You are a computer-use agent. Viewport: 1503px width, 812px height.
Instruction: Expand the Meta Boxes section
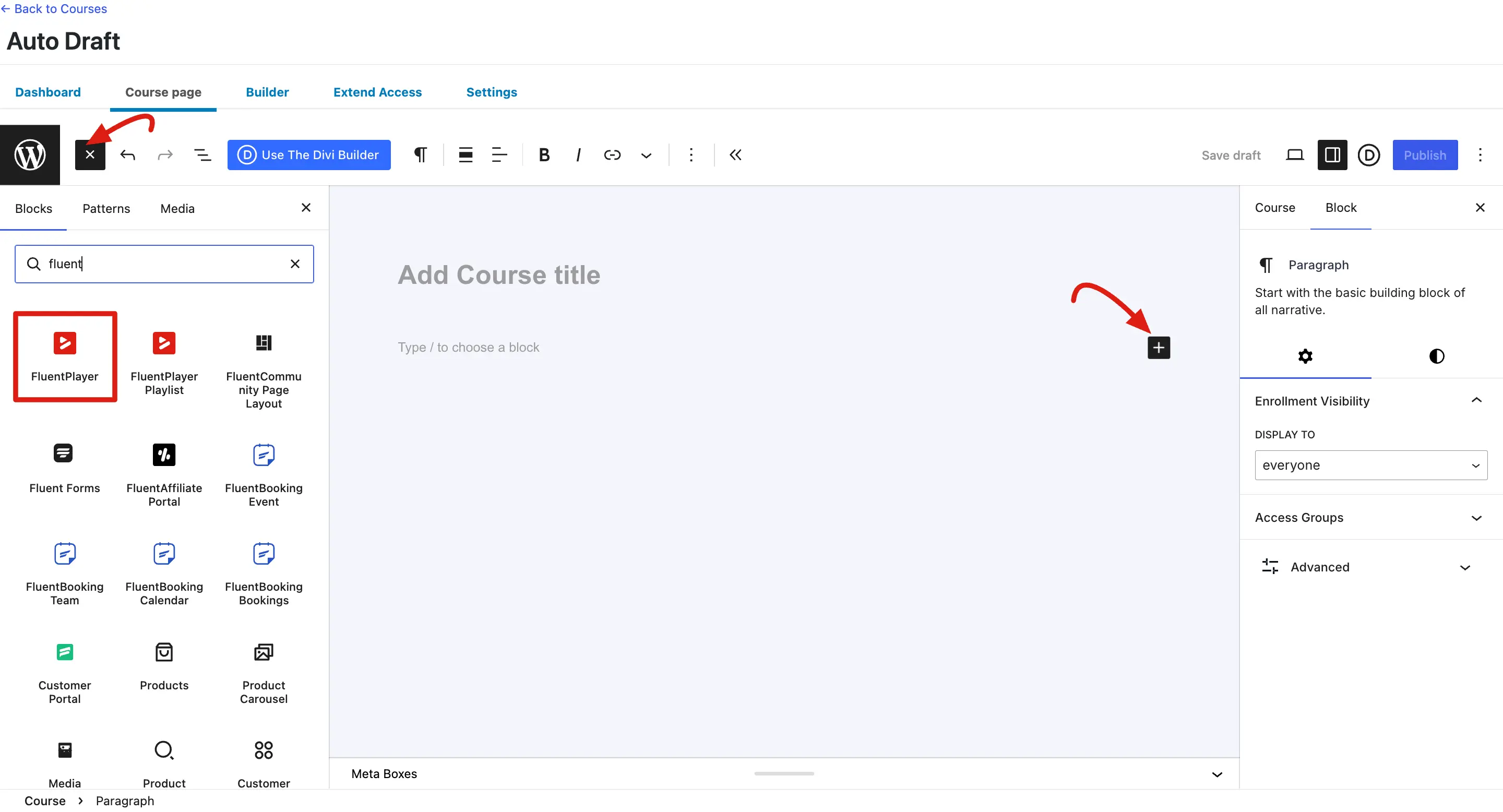(783, 773)
